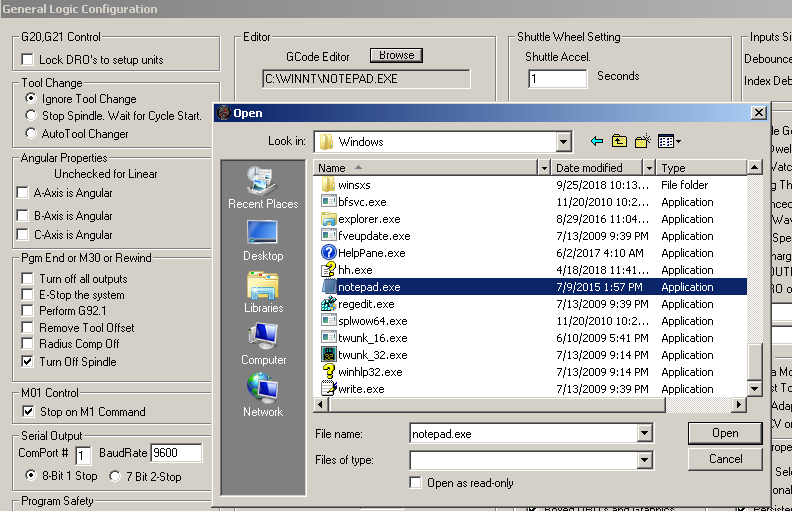Select the splwow64.exe icon
Screen dimensions: 792x511
(328, 321)
